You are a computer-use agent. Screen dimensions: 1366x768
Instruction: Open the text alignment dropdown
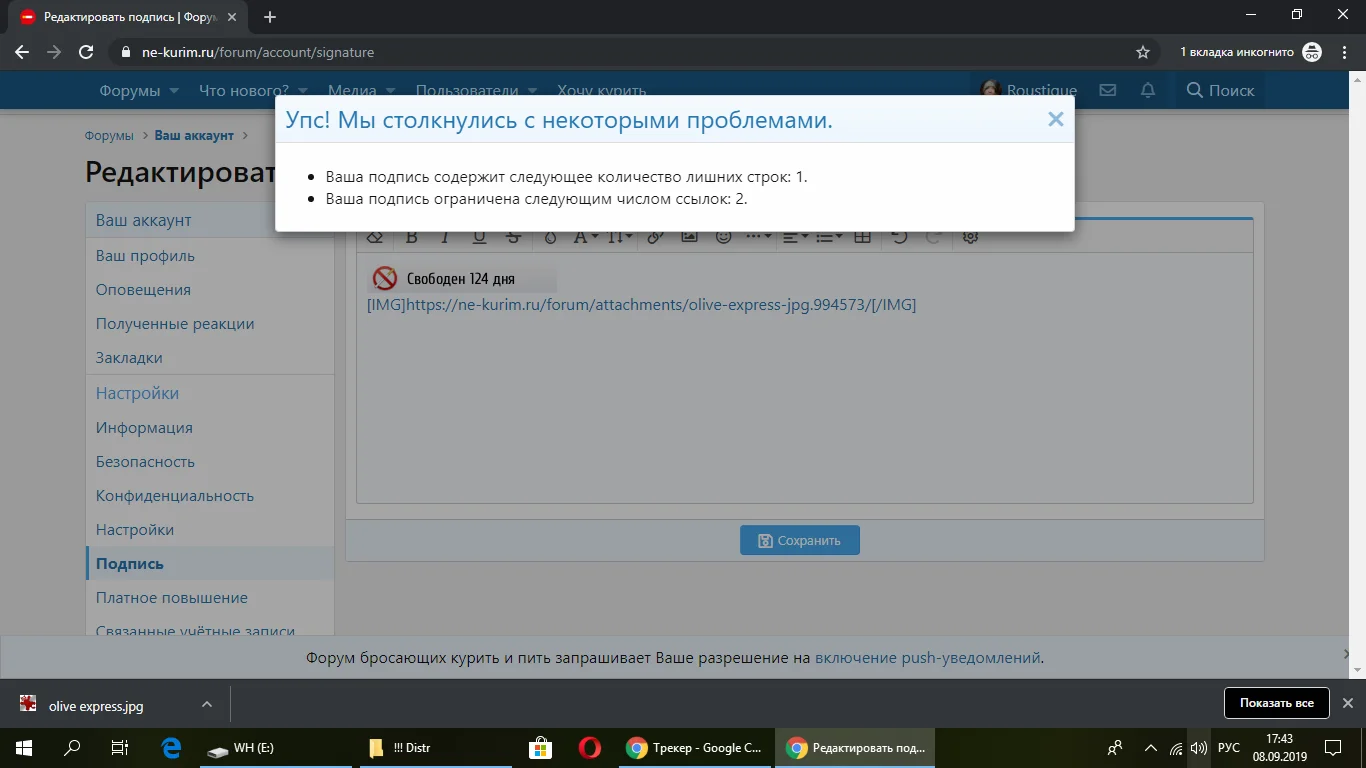point(793,237)
